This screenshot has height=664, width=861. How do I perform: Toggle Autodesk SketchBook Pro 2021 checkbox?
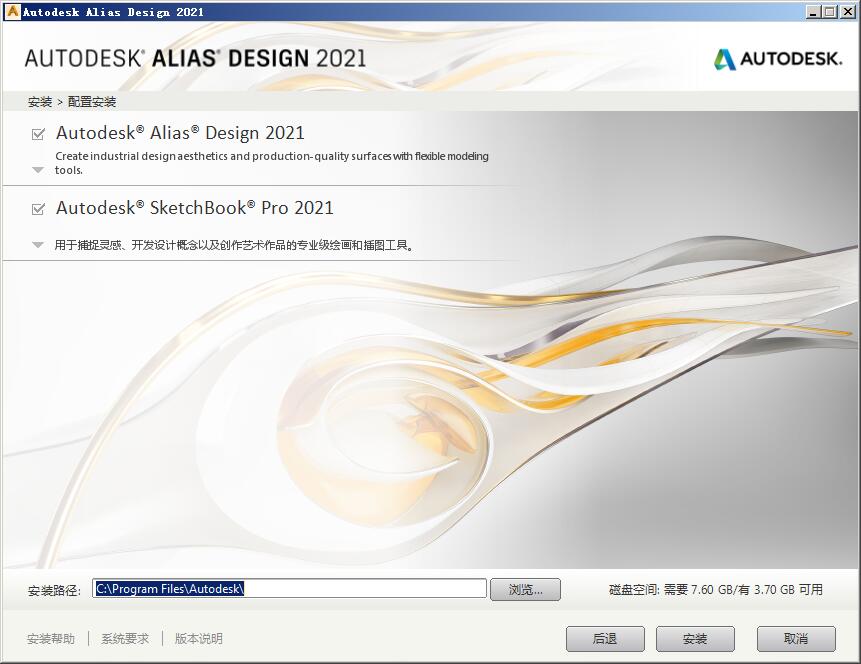click(38, 209)
